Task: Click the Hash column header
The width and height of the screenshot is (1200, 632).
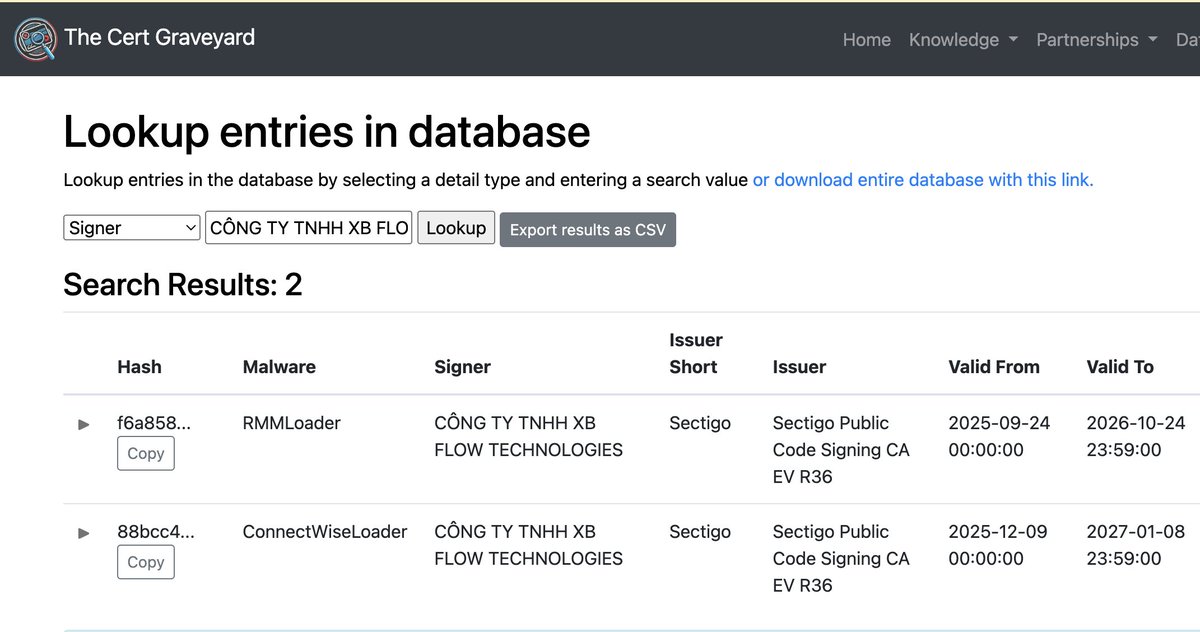Action: pos(139,367)
